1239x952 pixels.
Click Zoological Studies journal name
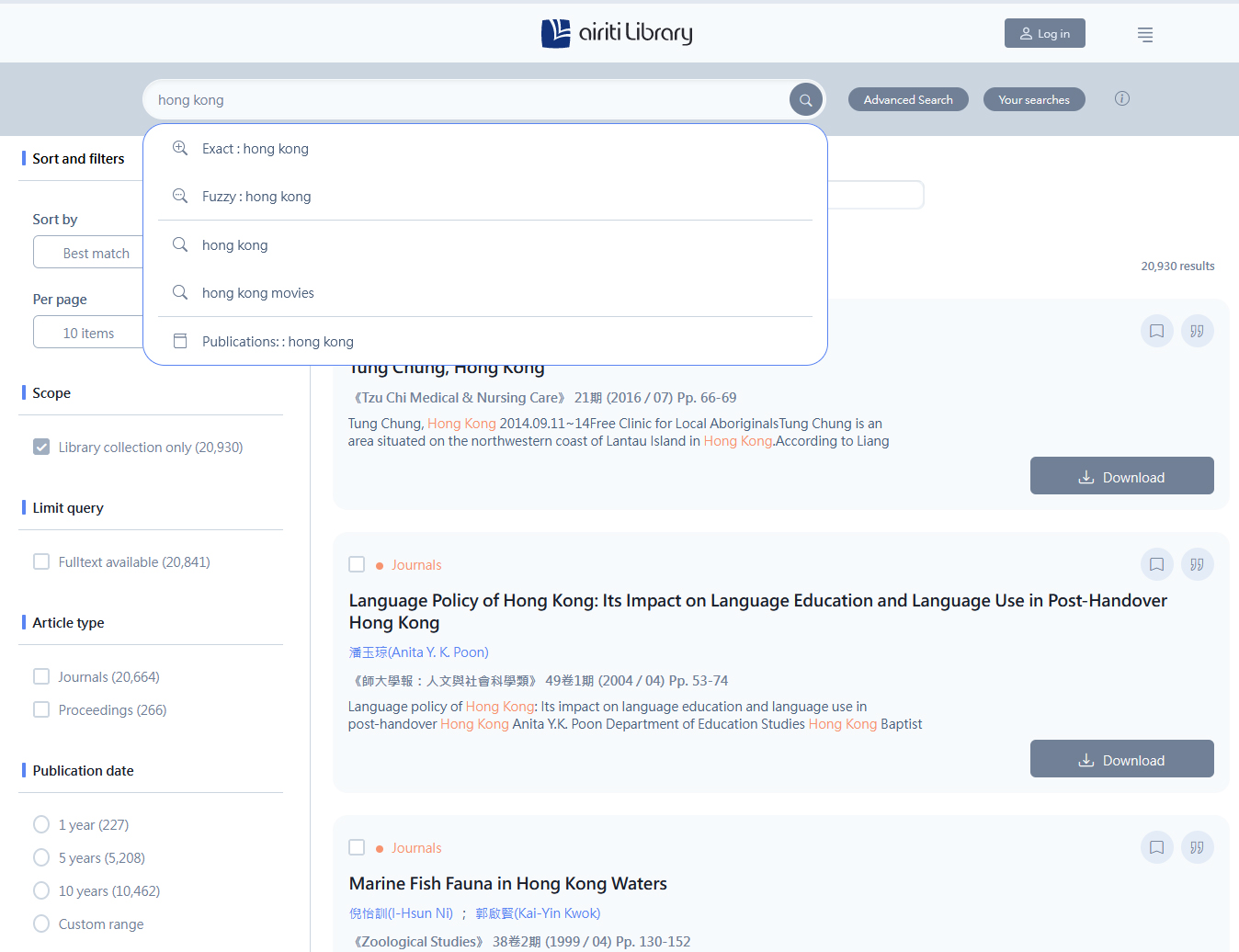coord(418,942)
